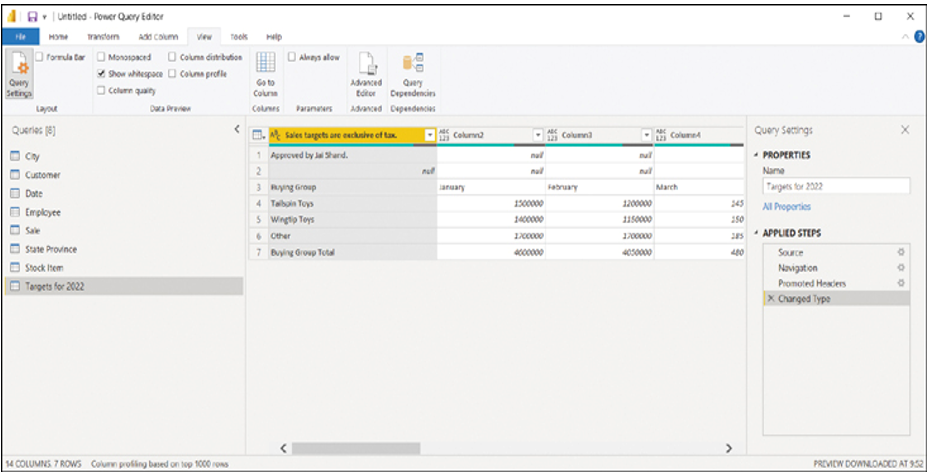This screenshot has width=931, height=475.
Task: Click City query table icon
Action: click(15, 156)
